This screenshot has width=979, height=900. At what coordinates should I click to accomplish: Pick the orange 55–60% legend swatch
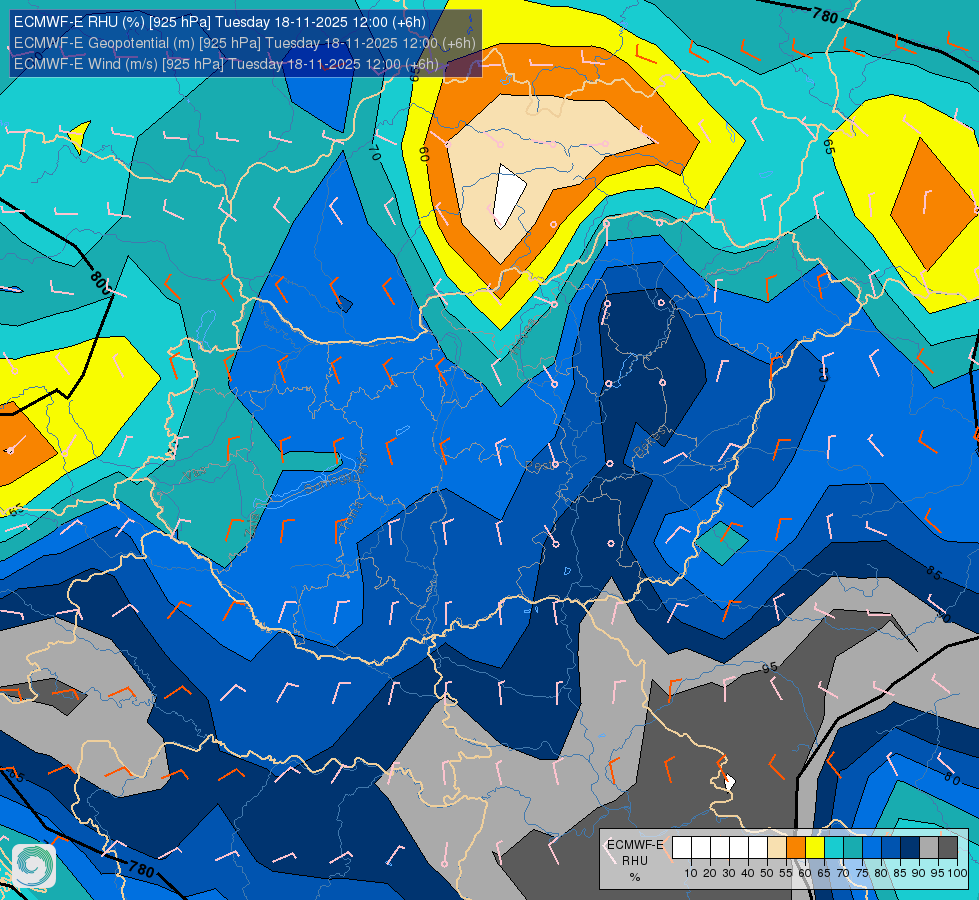(x=795, y=847)
